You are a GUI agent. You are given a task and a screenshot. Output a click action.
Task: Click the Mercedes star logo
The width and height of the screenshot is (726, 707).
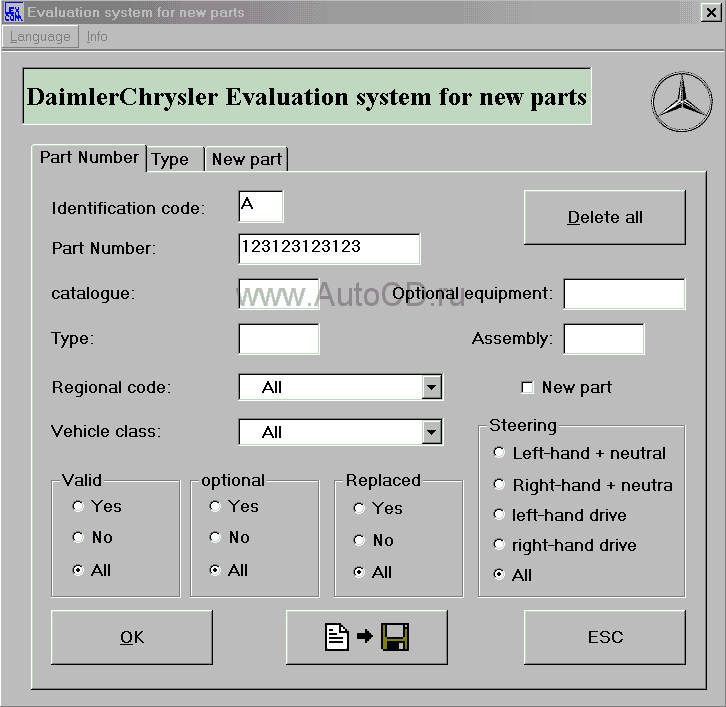pos(682,101)
